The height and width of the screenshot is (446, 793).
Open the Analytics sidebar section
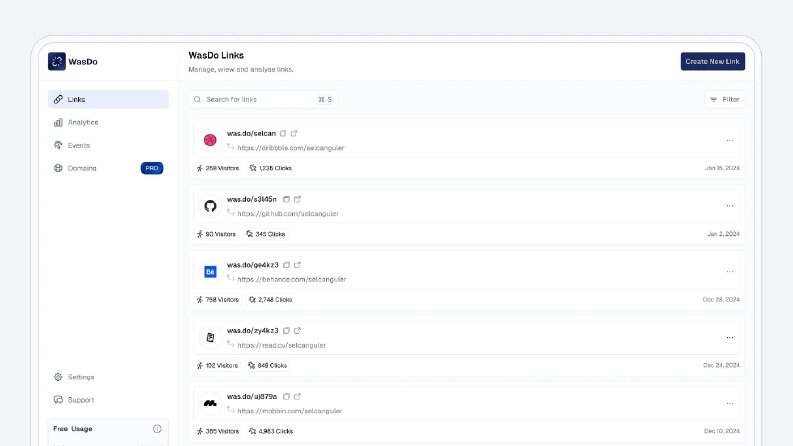point(108,122)
